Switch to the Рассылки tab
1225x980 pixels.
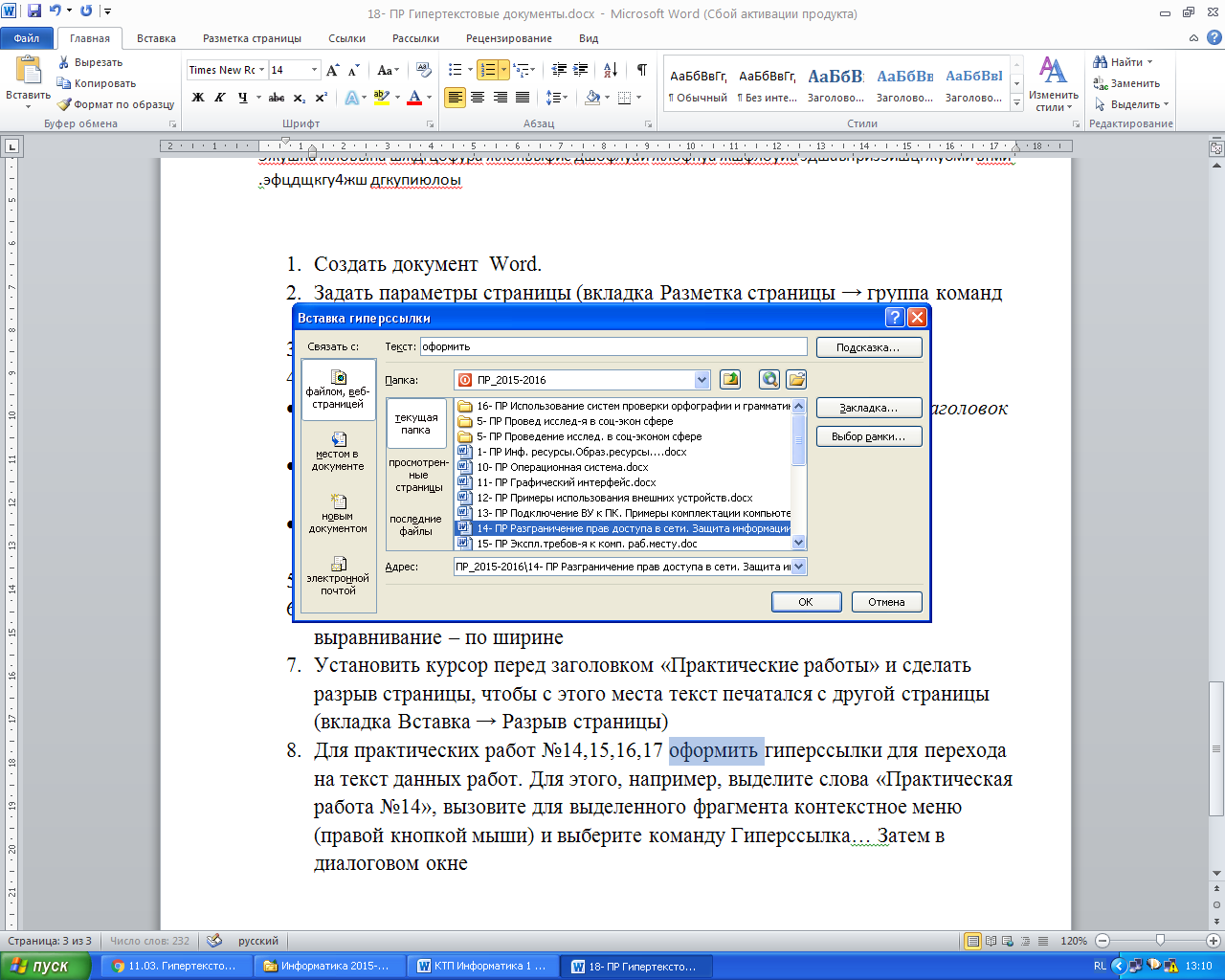pyautogui.click(x=415, y=38)
